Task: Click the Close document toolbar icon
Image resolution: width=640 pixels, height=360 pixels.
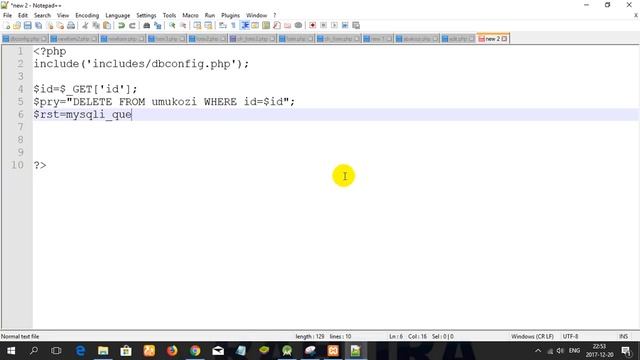Action: [x=49, y=25]
